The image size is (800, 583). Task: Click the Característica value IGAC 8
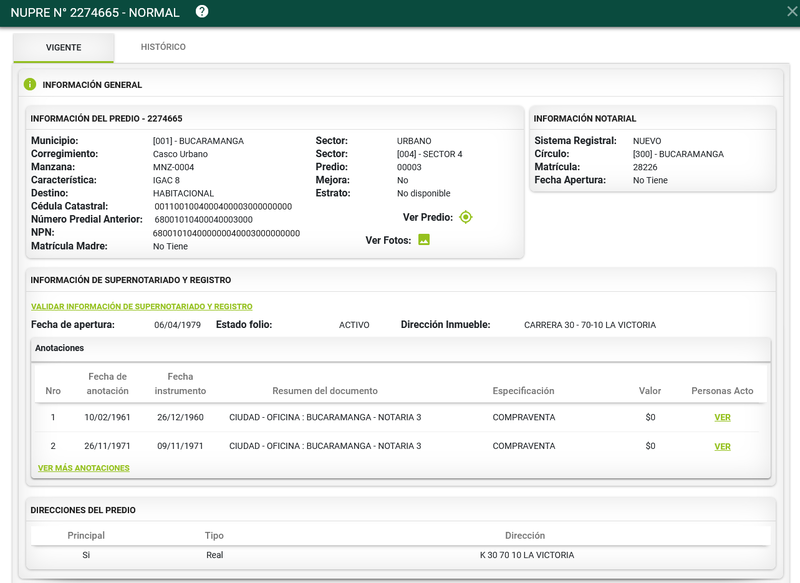[166, 180]
